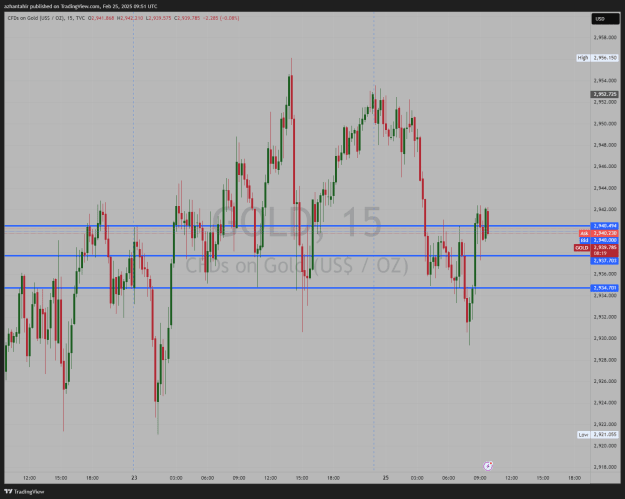
Task: Click the 2,940.494 blue price label
Action: click(x=604, y=226)
